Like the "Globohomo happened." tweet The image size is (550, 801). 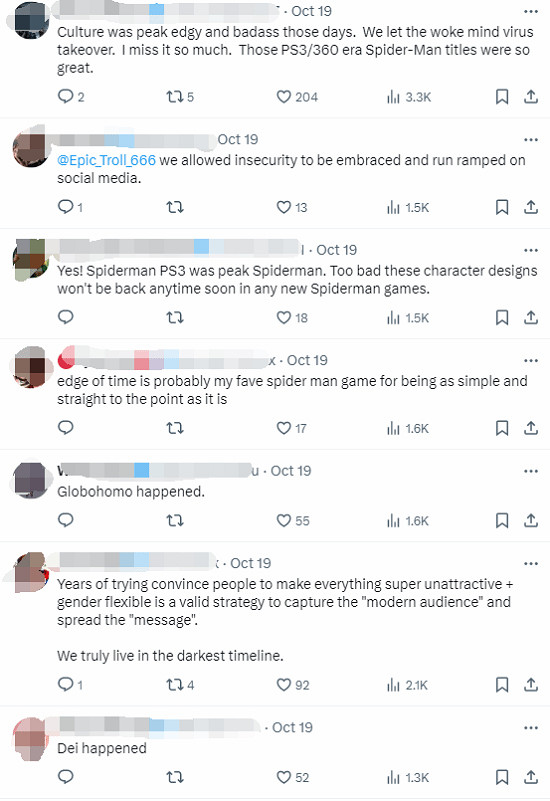pyautogui.click(x=293, y=521)
